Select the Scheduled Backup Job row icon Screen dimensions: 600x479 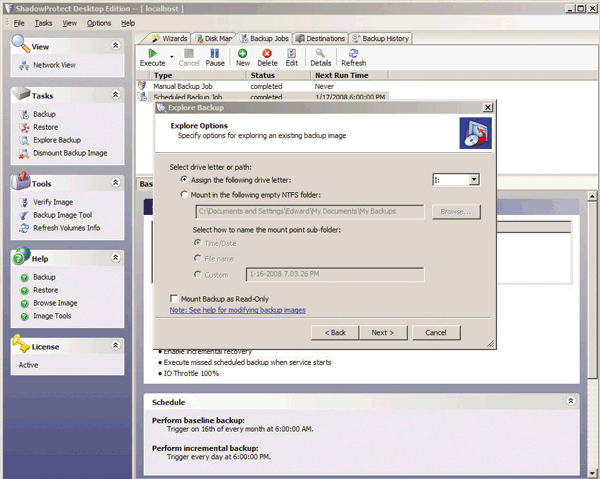pyautogui.click(x=142, y=96)
